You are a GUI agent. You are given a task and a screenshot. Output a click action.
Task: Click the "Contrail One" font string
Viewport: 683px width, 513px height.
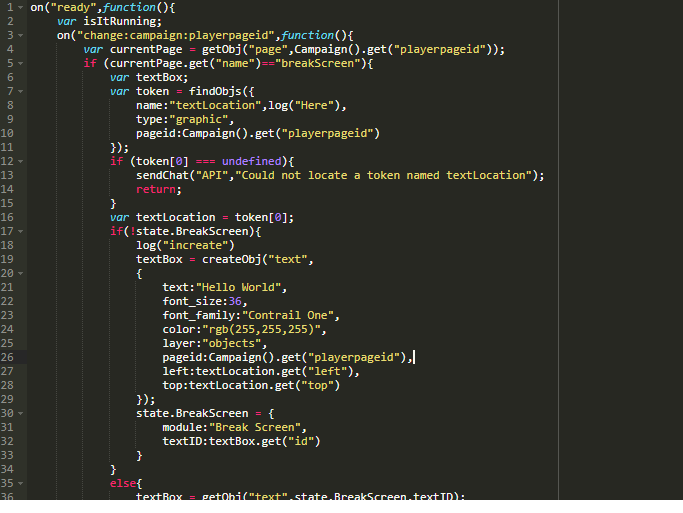(x=287, y=315)
